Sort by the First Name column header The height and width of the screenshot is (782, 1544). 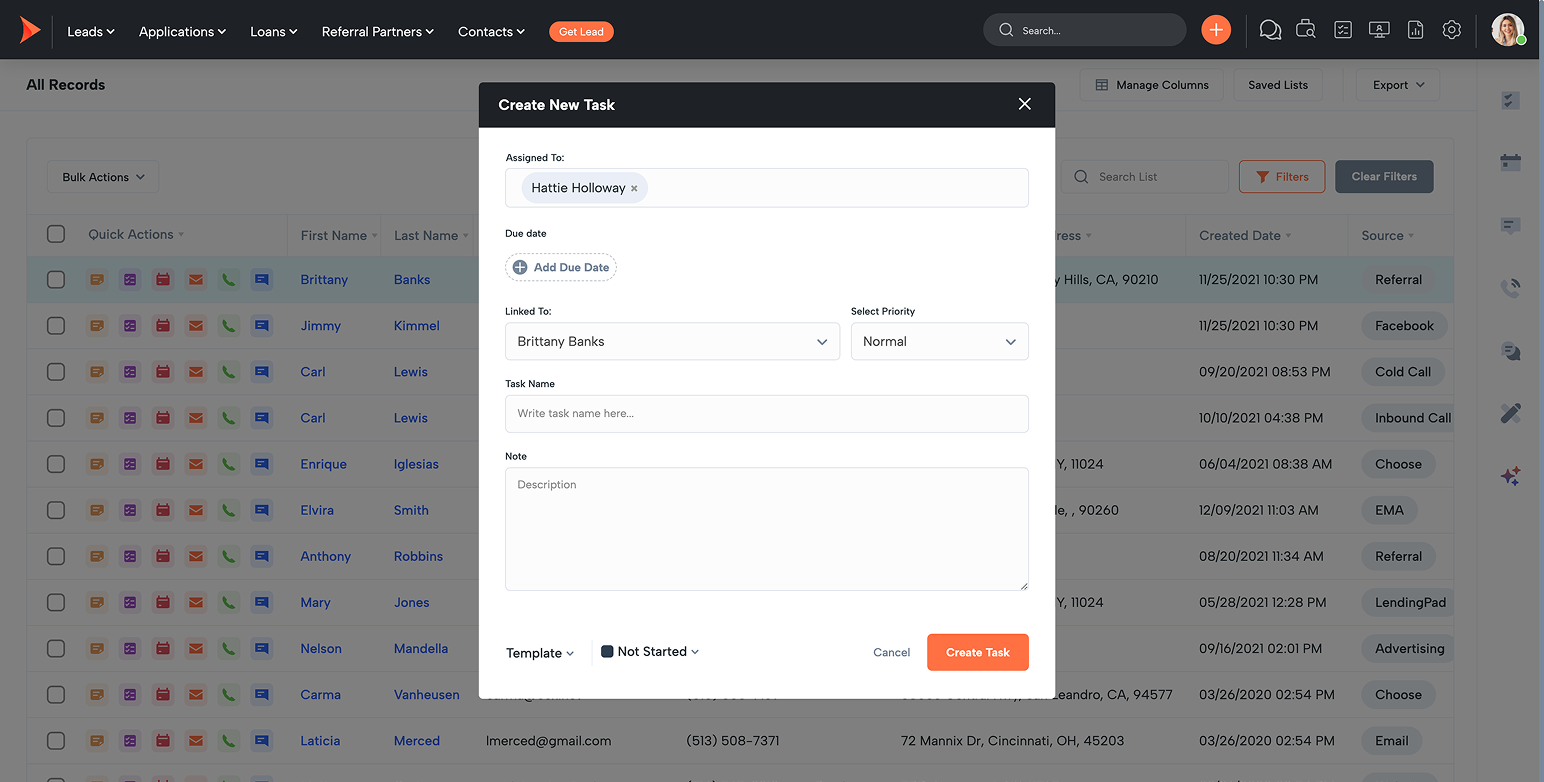pos(339,236)
